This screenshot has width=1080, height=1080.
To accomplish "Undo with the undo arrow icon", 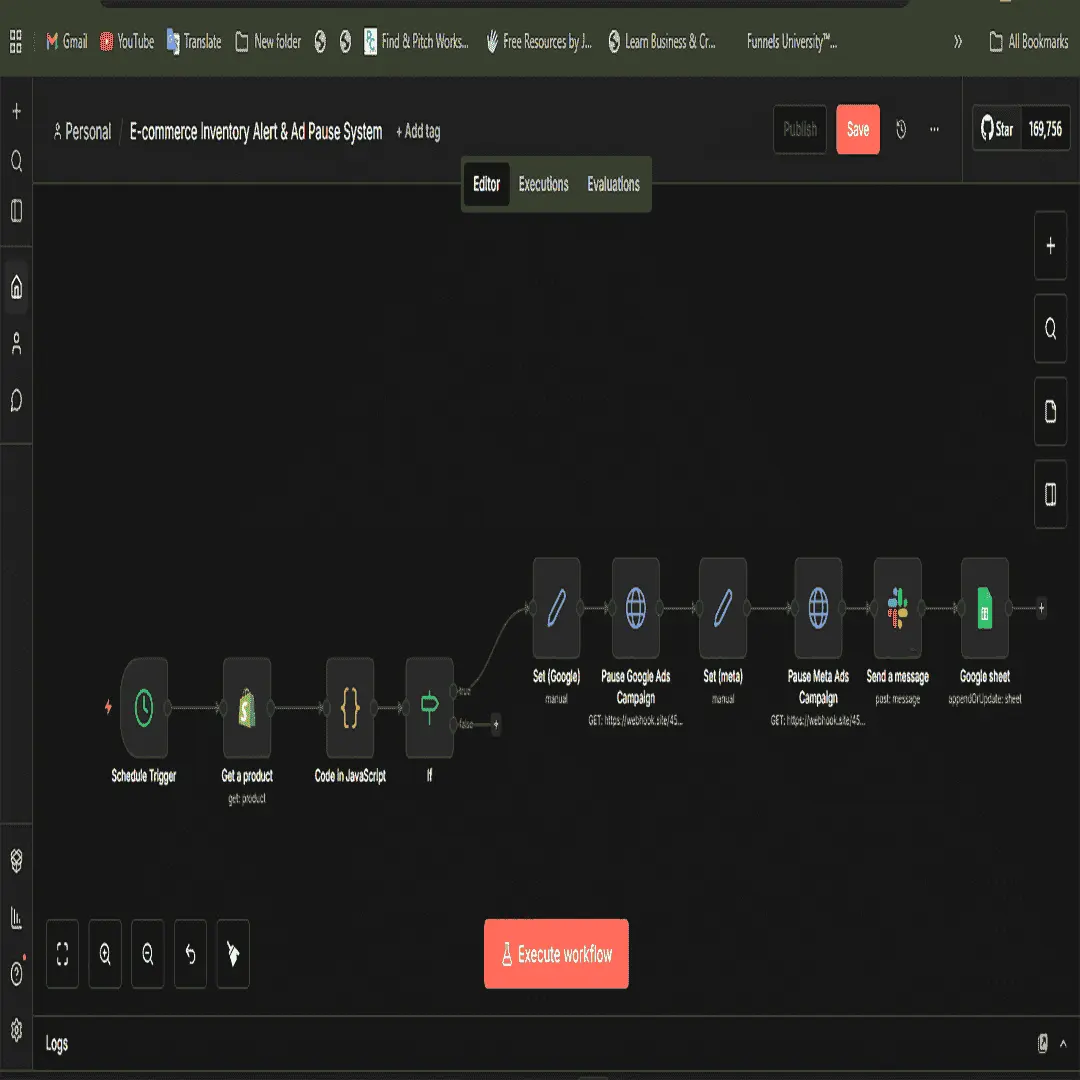I will [x=190, y=954].
